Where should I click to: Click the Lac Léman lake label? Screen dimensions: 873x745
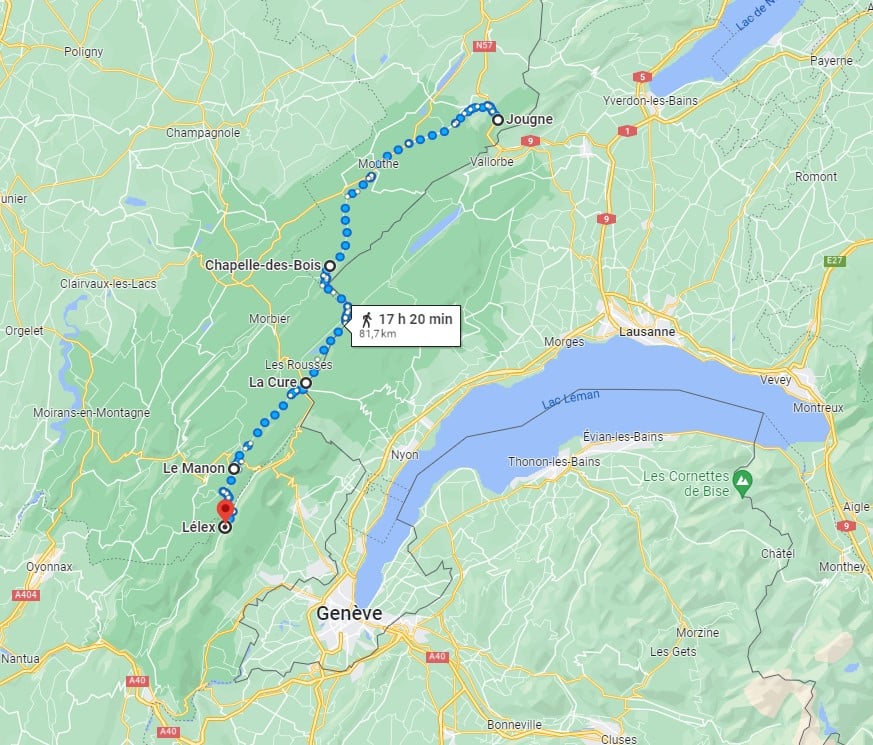[571, 398]
